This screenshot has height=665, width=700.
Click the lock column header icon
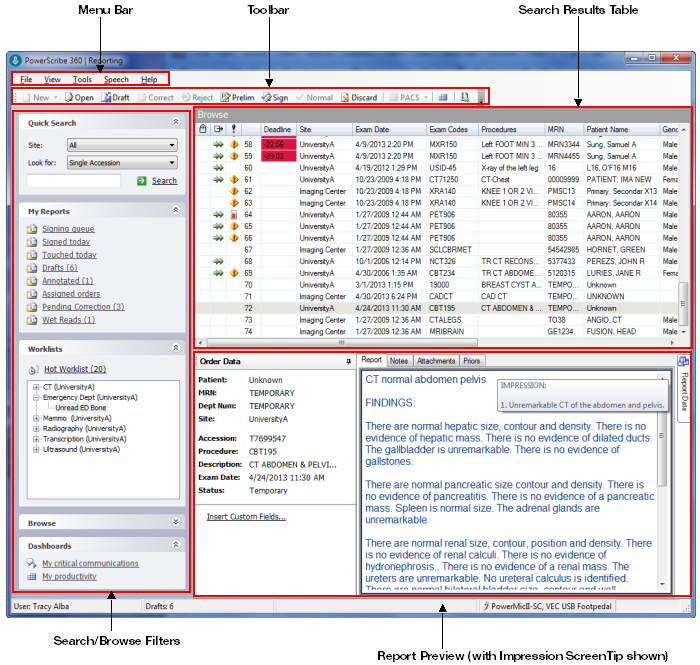point(203,129)
